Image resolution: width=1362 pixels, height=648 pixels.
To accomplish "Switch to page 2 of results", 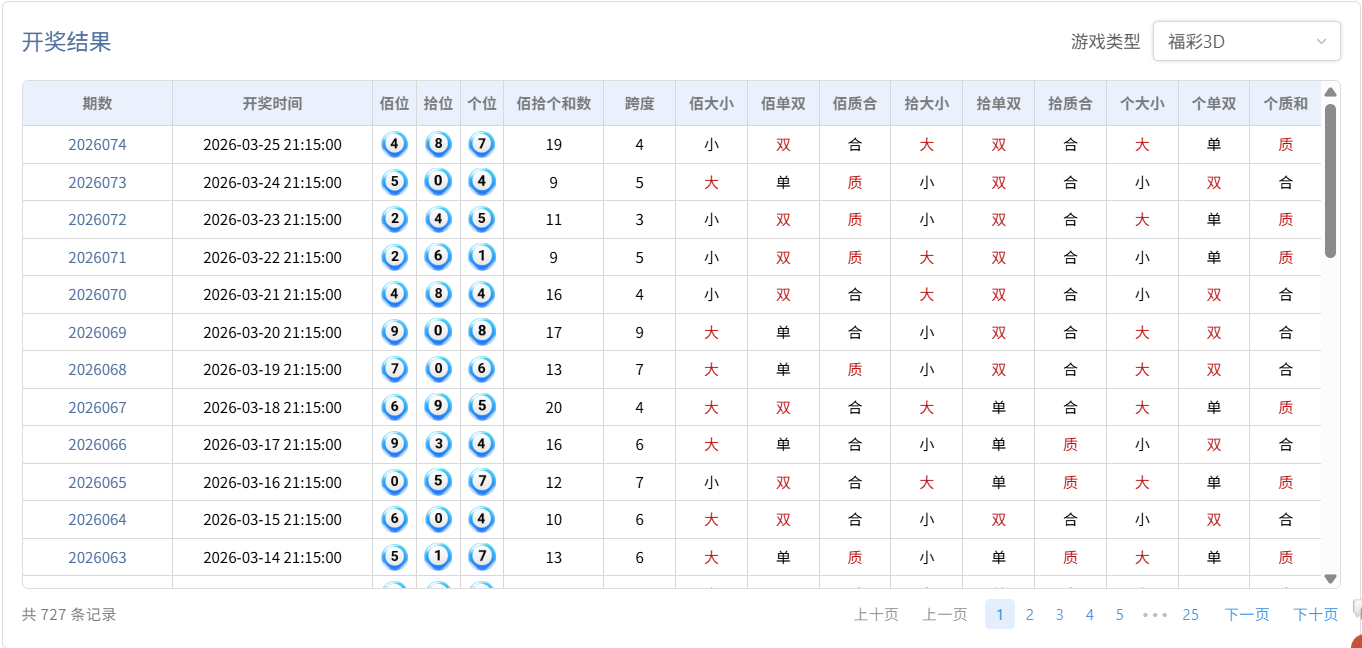I will 1030,614.
